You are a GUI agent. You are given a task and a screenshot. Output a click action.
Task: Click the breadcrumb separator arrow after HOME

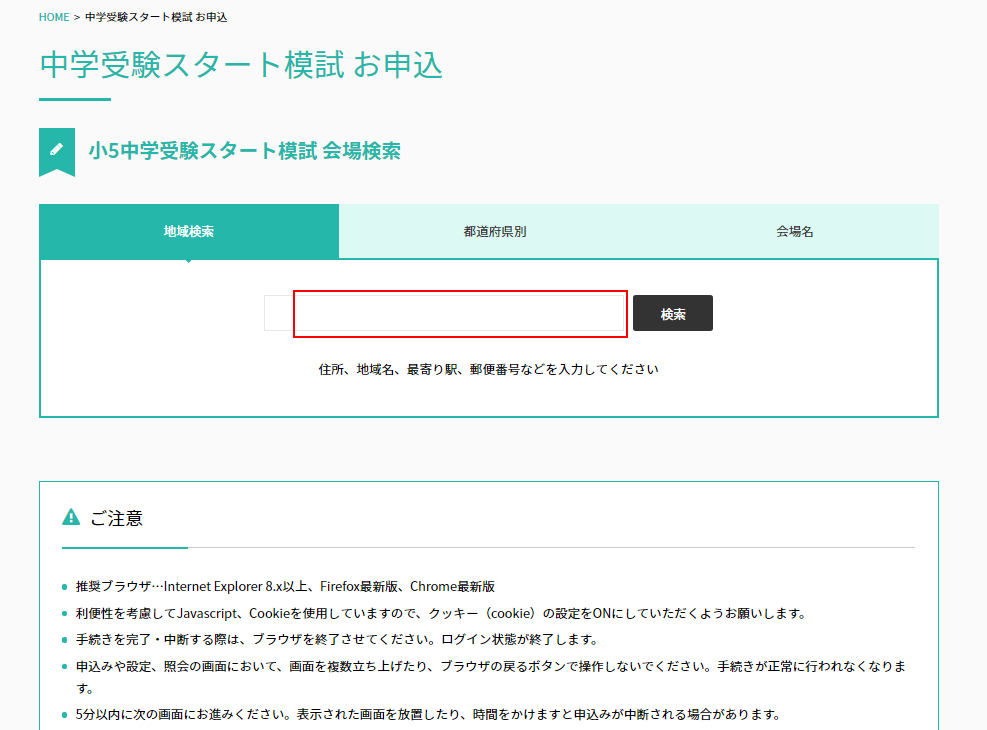[x=77, y=17]
